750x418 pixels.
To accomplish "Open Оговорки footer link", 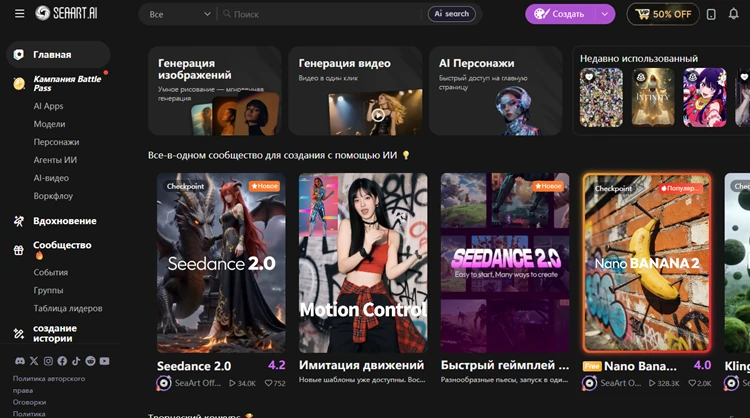I will (x=29, y=402).
